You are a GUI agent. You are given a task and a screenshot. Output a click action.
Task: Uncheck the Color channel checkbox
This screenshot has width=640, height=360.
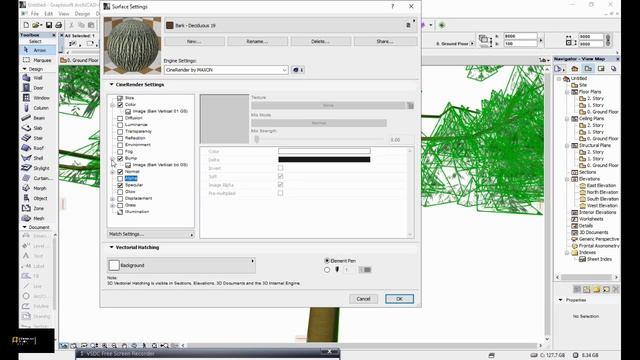[x=120, y=105]
